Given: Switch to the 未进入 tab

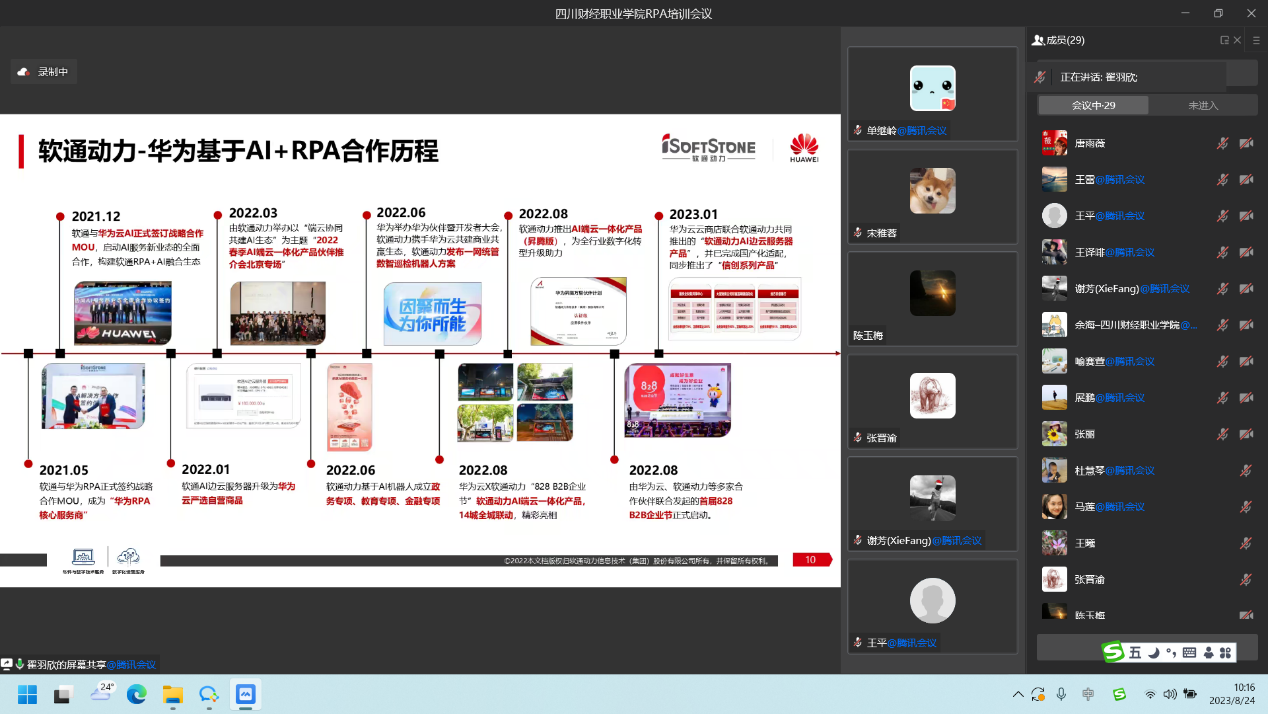Looking at the screenshot, I should (1202, 105).
